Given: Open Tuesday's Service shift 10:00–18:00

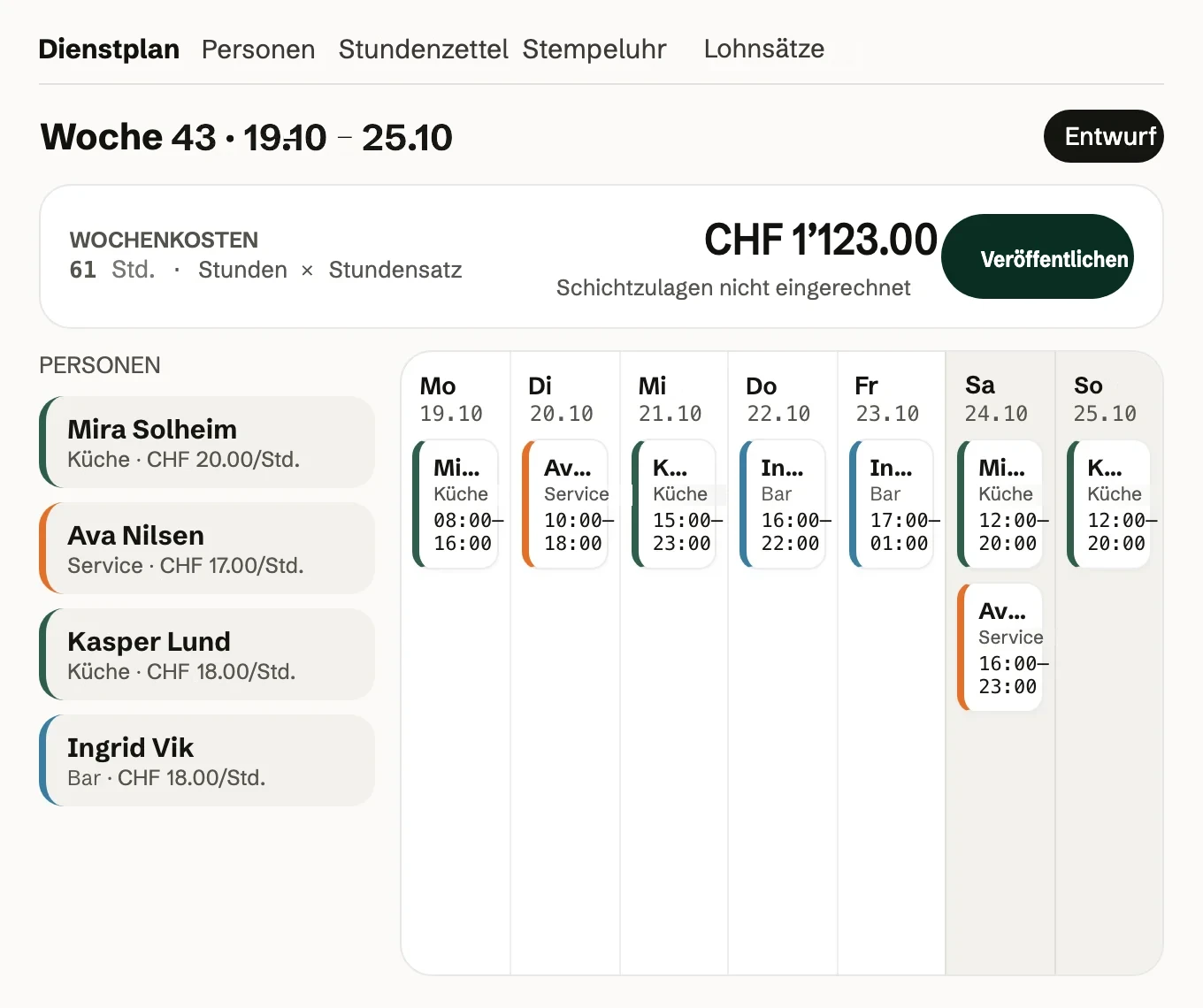Looking at the screenshot, I should coord(565,504).
